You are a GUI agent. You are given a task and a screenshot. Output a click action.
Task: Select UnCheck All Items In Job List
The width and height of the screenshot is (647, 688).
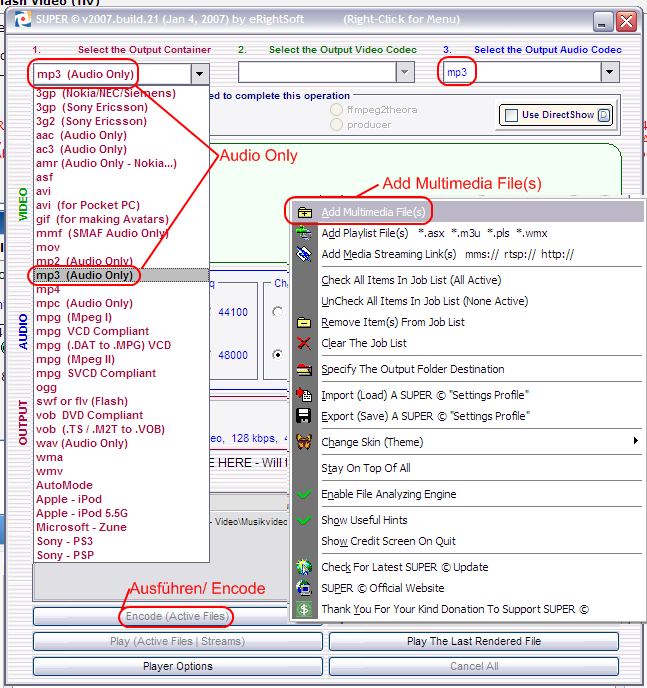tap(468, 301)
